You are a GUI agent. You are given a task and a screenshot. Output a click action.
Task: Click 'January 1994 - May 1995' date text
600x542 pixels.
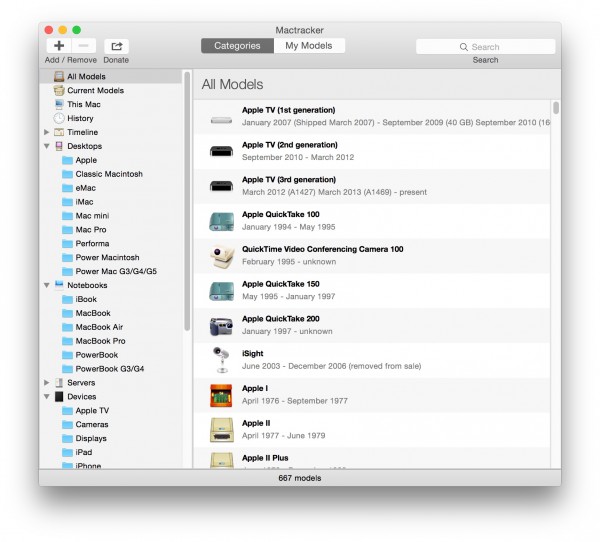289,227
